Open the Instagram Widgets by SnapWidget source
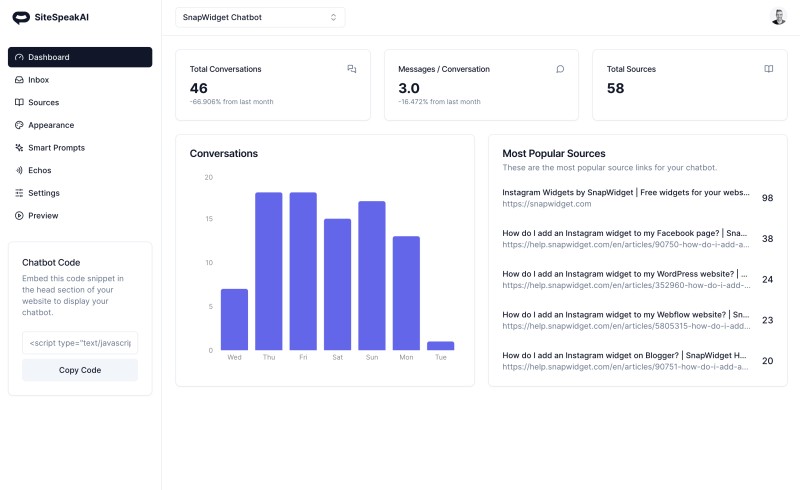 coord(626,192)
